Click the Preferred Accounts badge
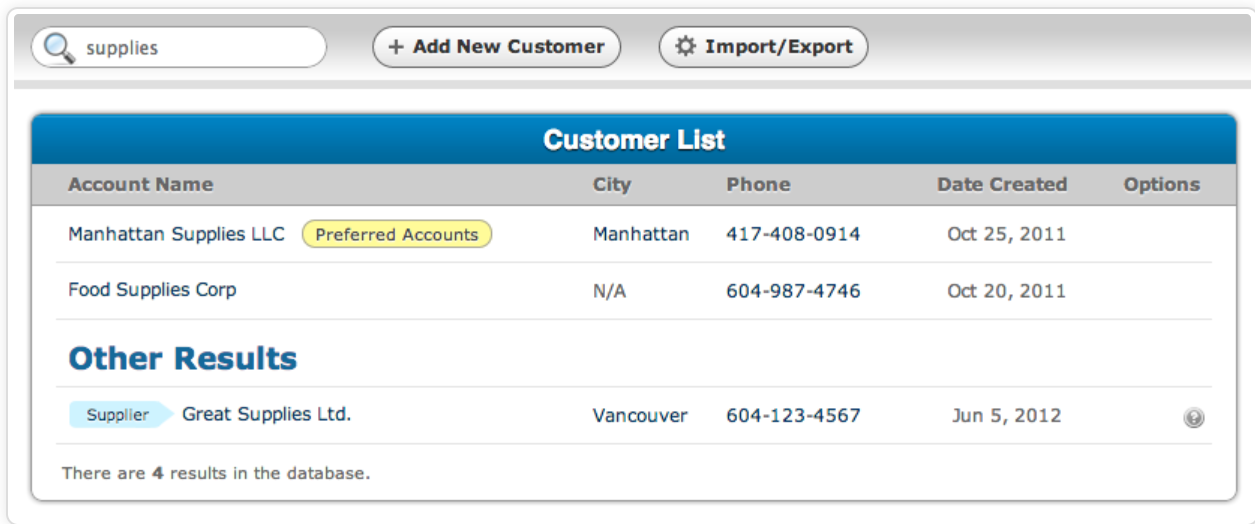1255x524 pixels. click(397, 235)
